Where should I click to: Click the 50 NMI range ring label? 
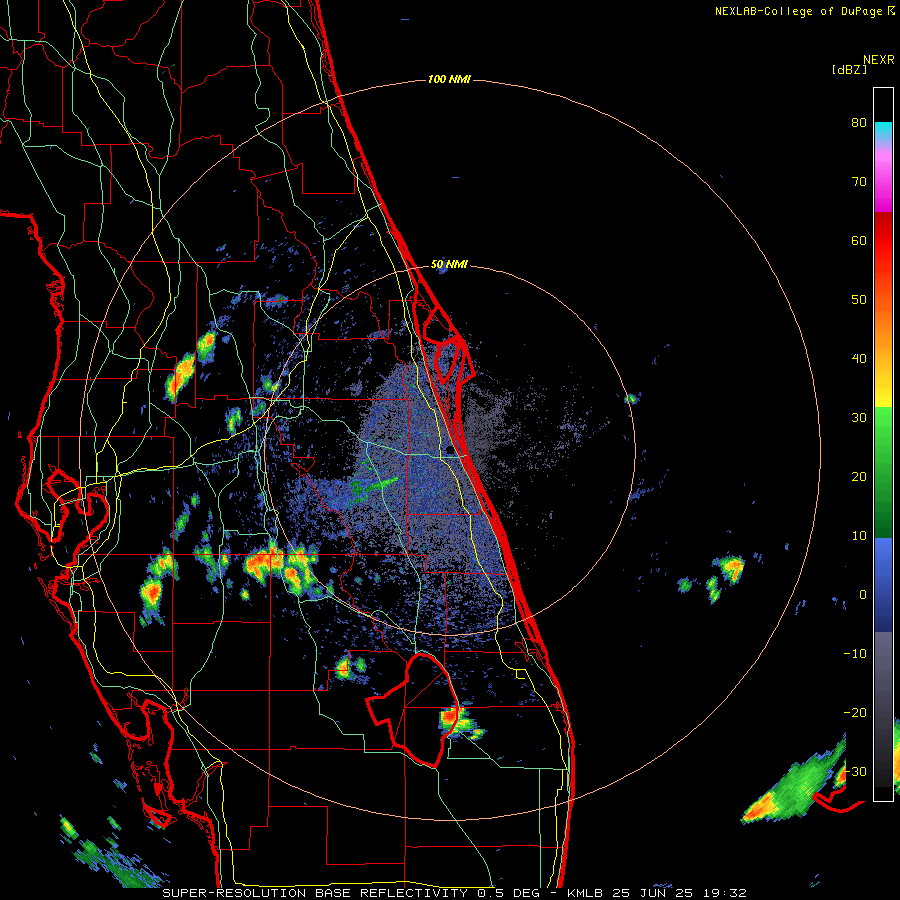tap(449, 265)
